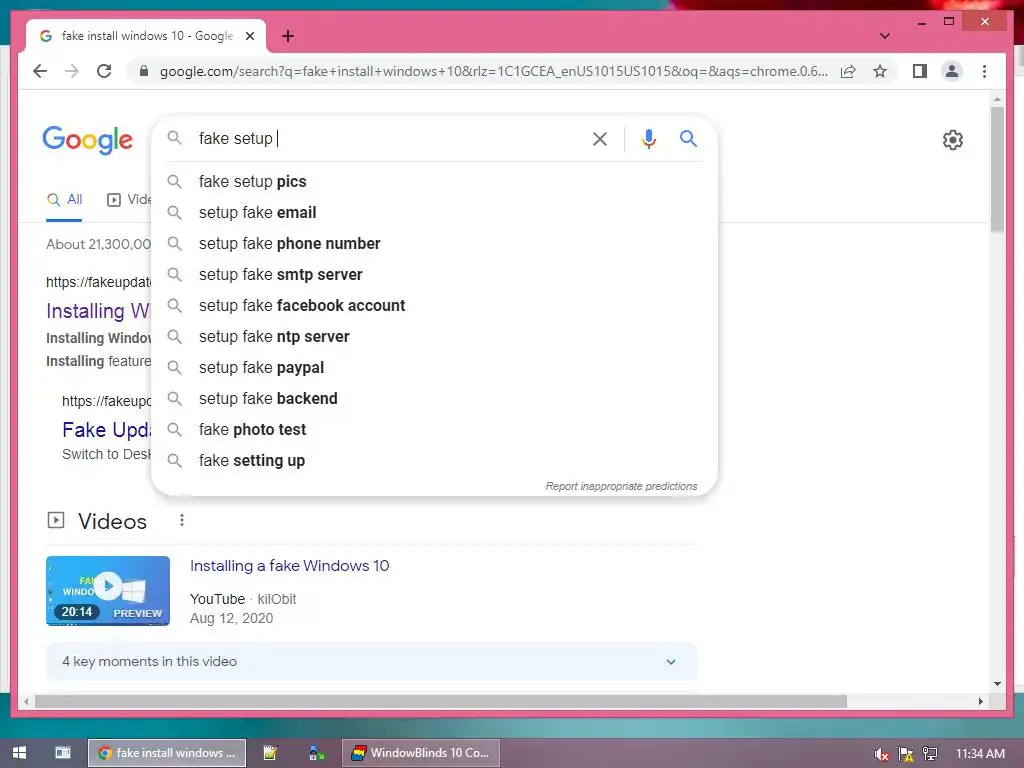Pick the 'fake setting up' suggestion
The image size is (1024, 768).
[x=434, y=460]
